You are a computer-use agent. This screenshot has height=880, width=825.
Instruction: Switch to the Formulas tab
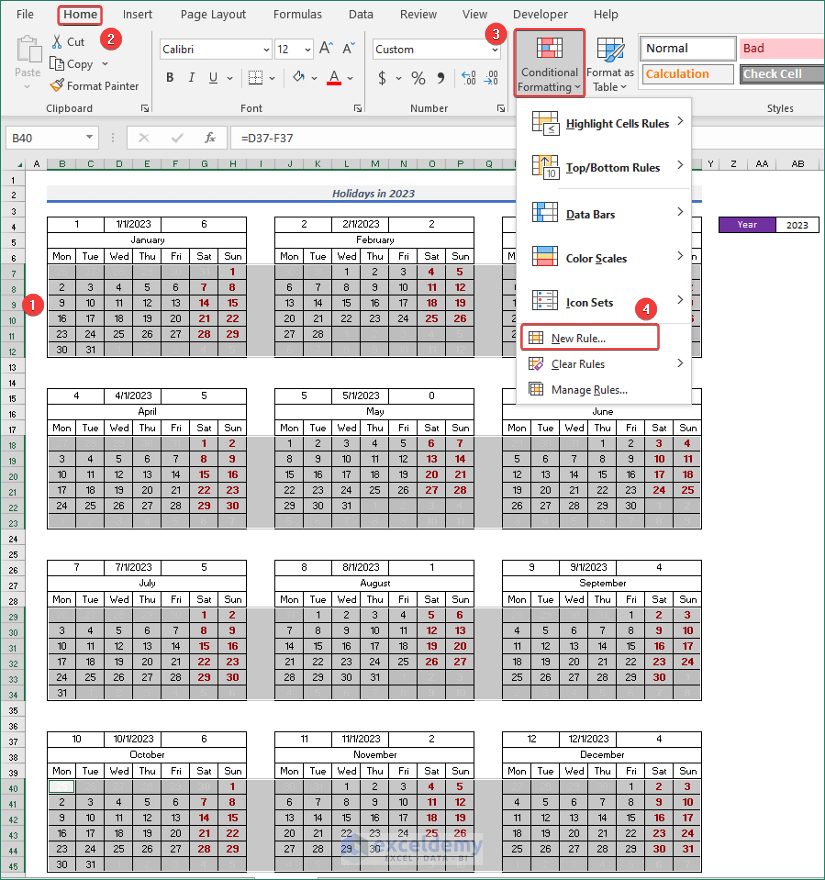297,14
